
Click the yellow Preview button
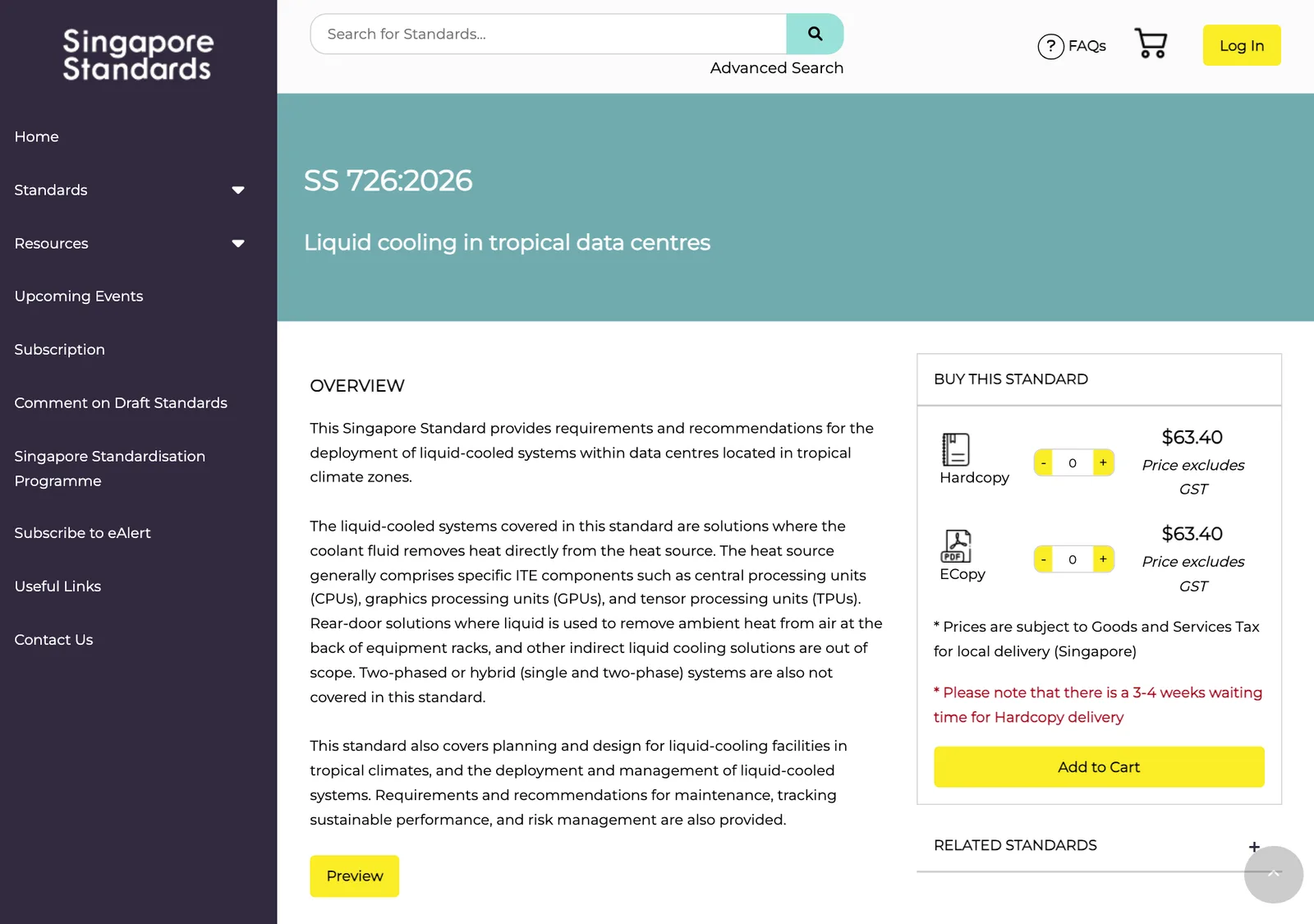tap(355, 876)
